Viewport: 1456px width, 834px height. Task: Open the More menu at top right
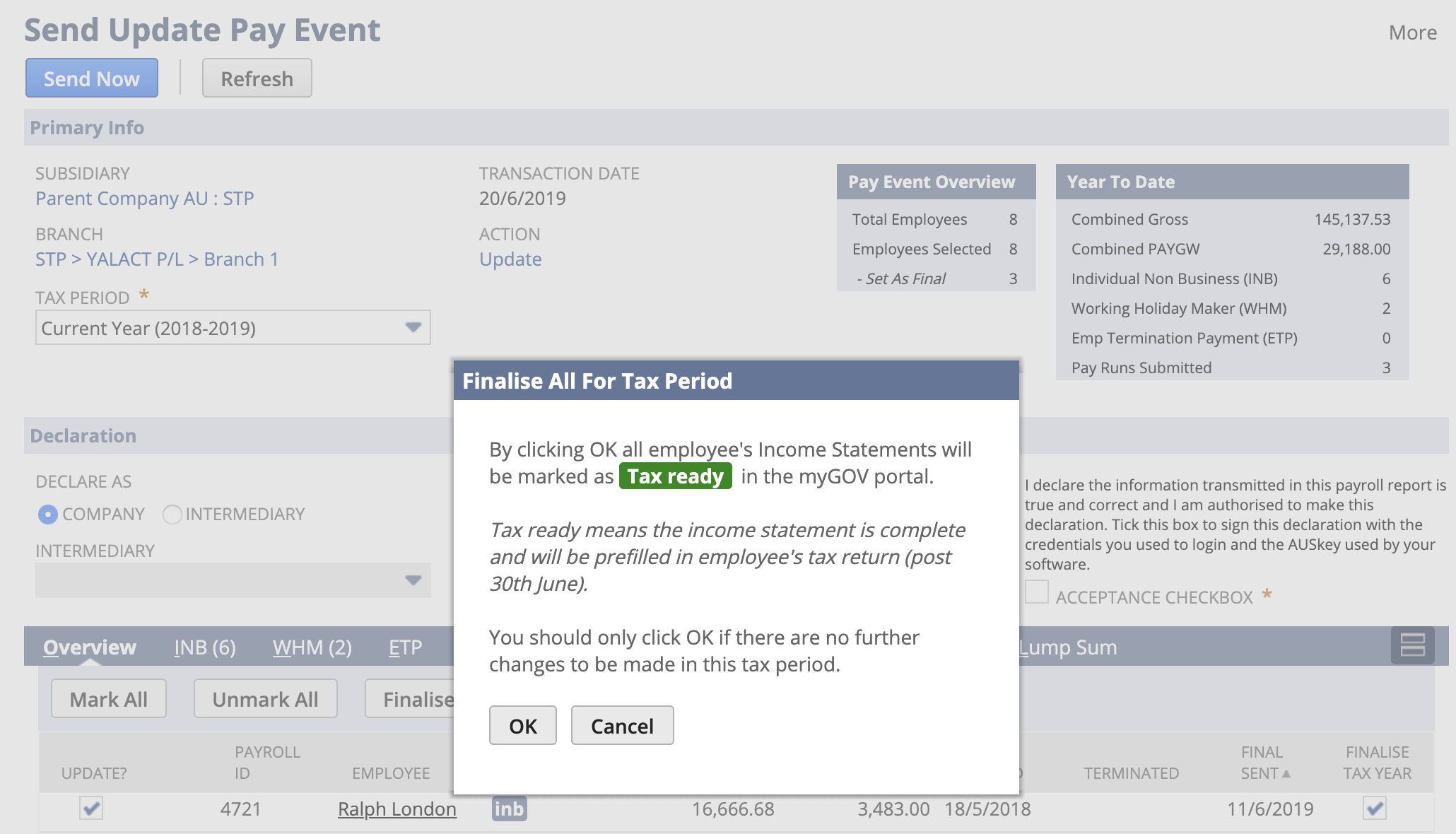1412,32
